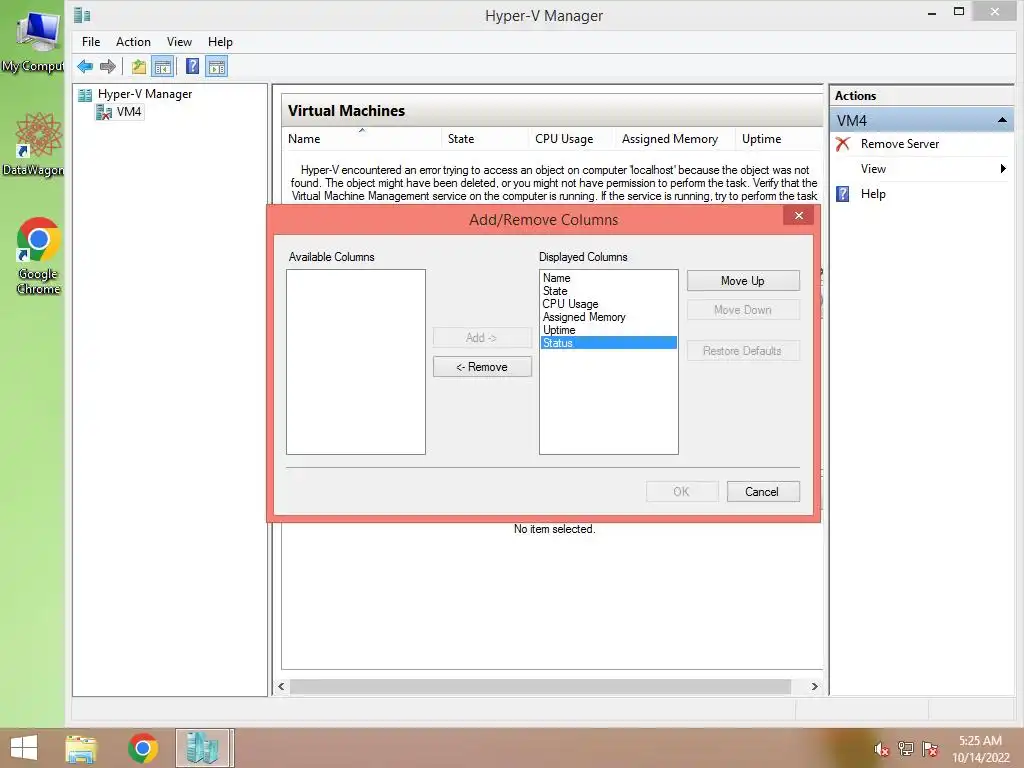This screenshot has height=768, width=1024.
Task: Open the Action Center flag icon
Action: [x=930, y=749]
